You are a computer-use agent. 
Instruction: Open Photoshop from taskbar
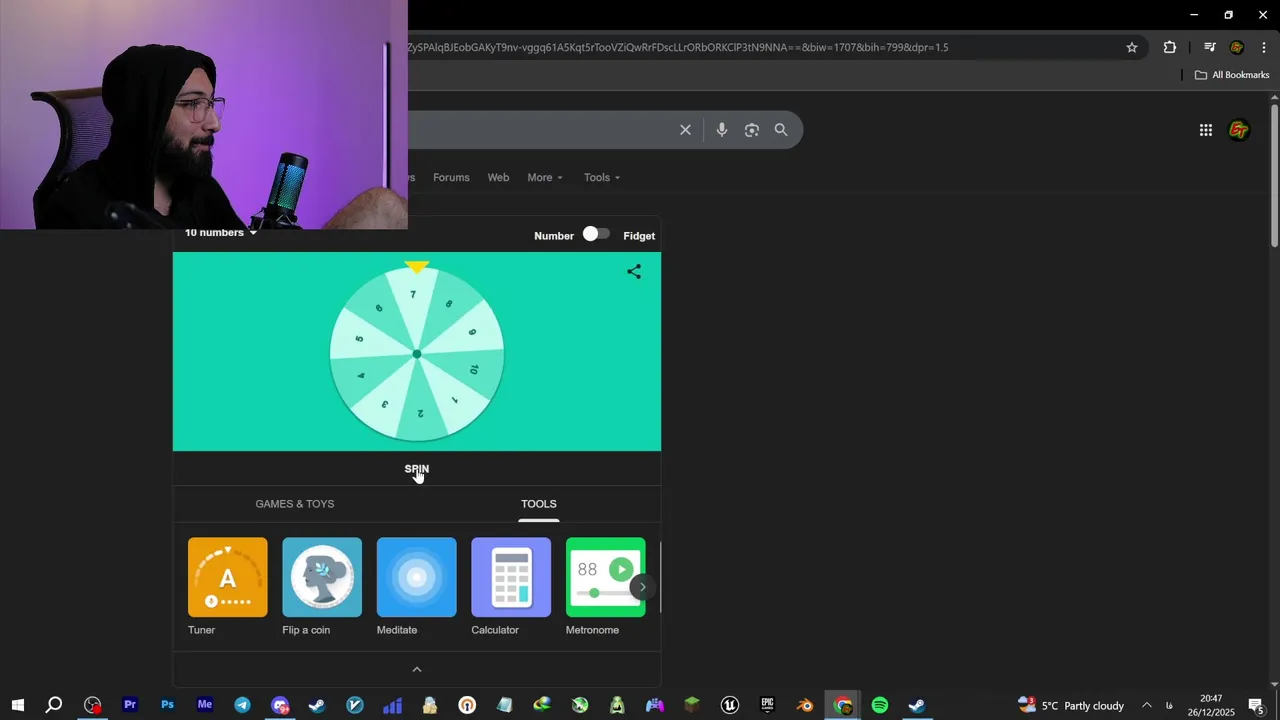[167, 705]
